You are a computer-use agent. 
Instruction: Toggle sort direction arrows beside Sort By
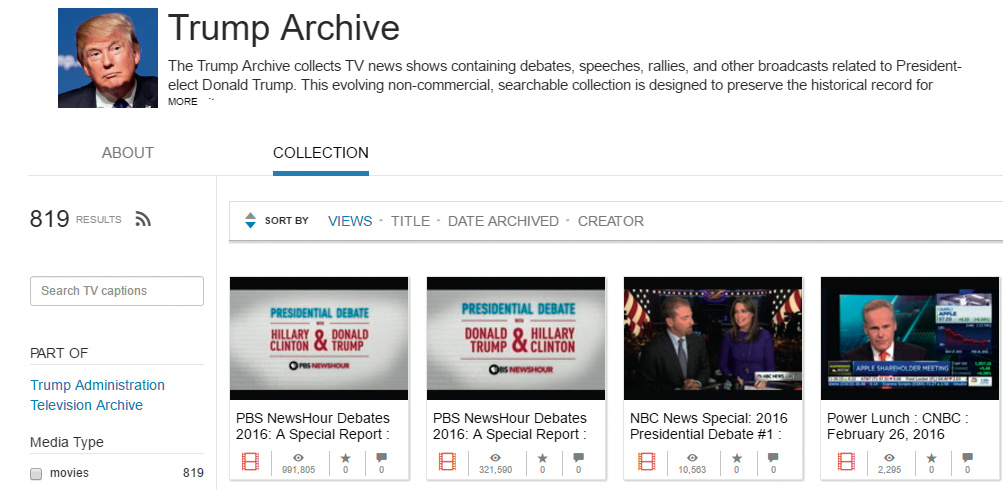[x=251, y=221]
